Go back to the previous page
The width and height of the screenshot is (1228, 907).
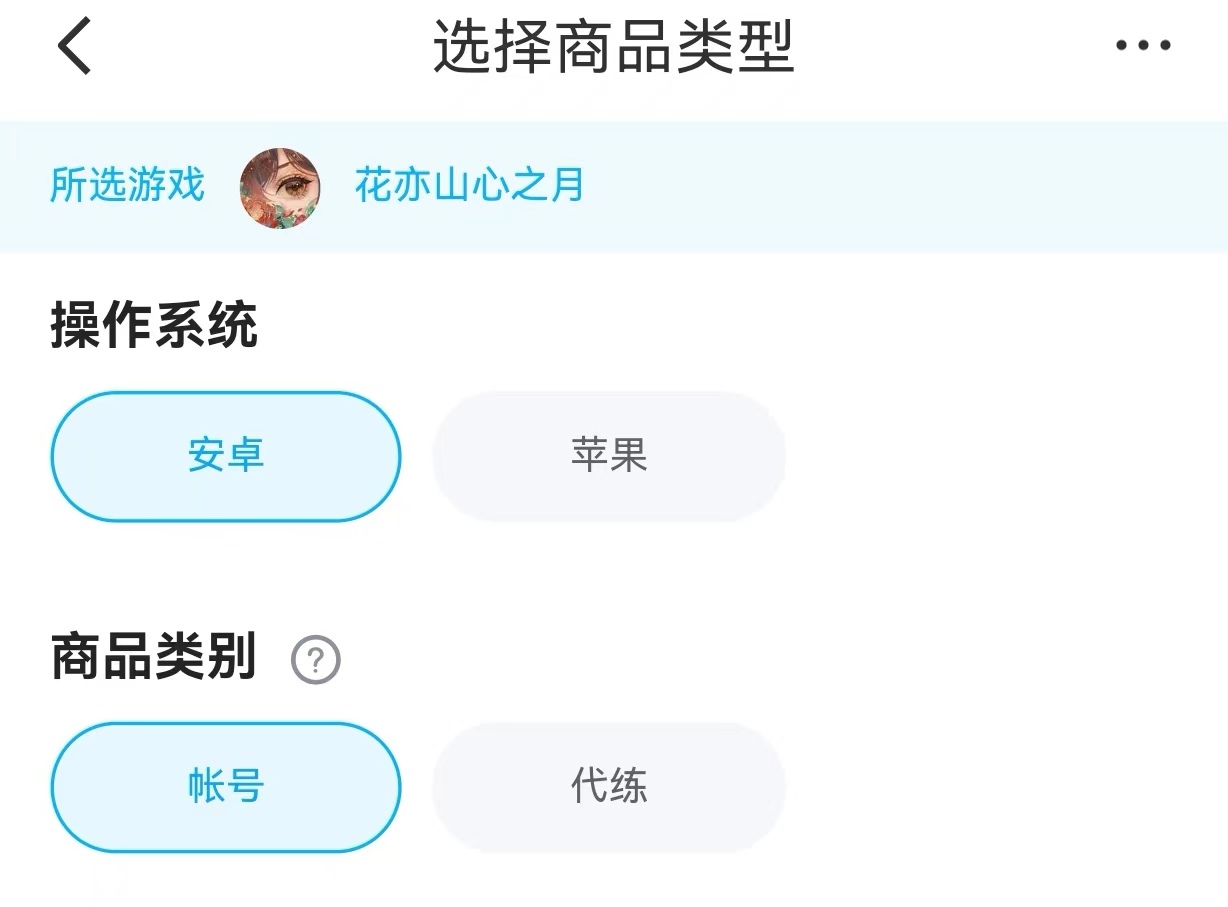pyautogui.click(x=75, y=46)
